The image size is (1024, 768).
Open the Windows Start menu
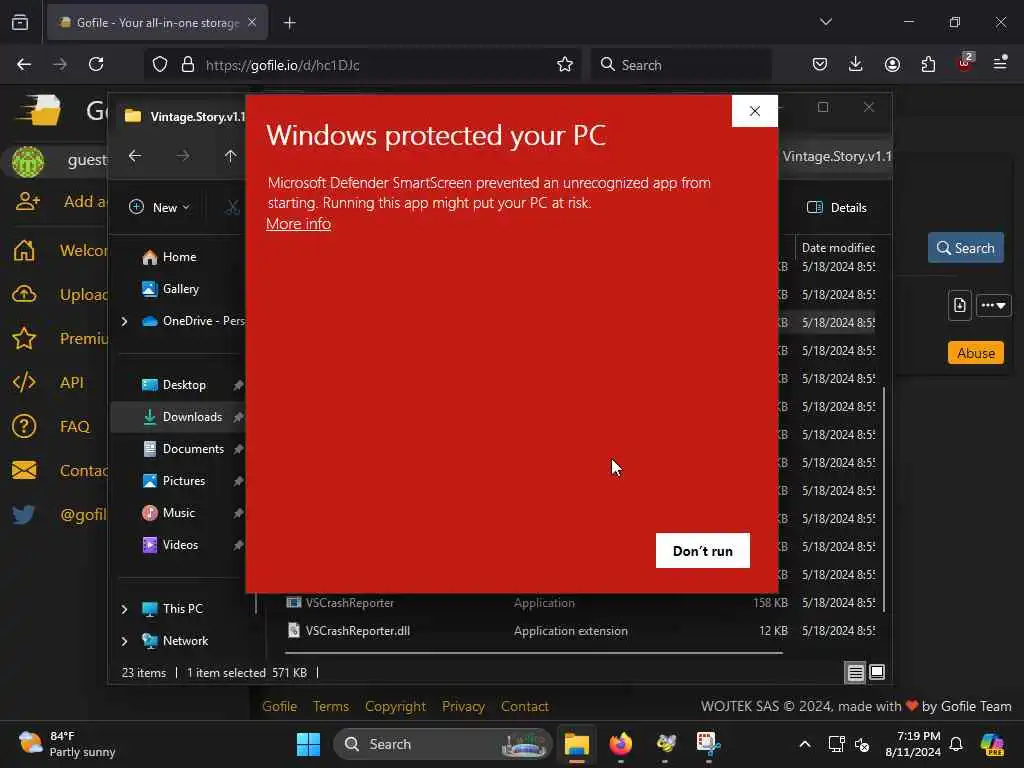tap(308, 744)
